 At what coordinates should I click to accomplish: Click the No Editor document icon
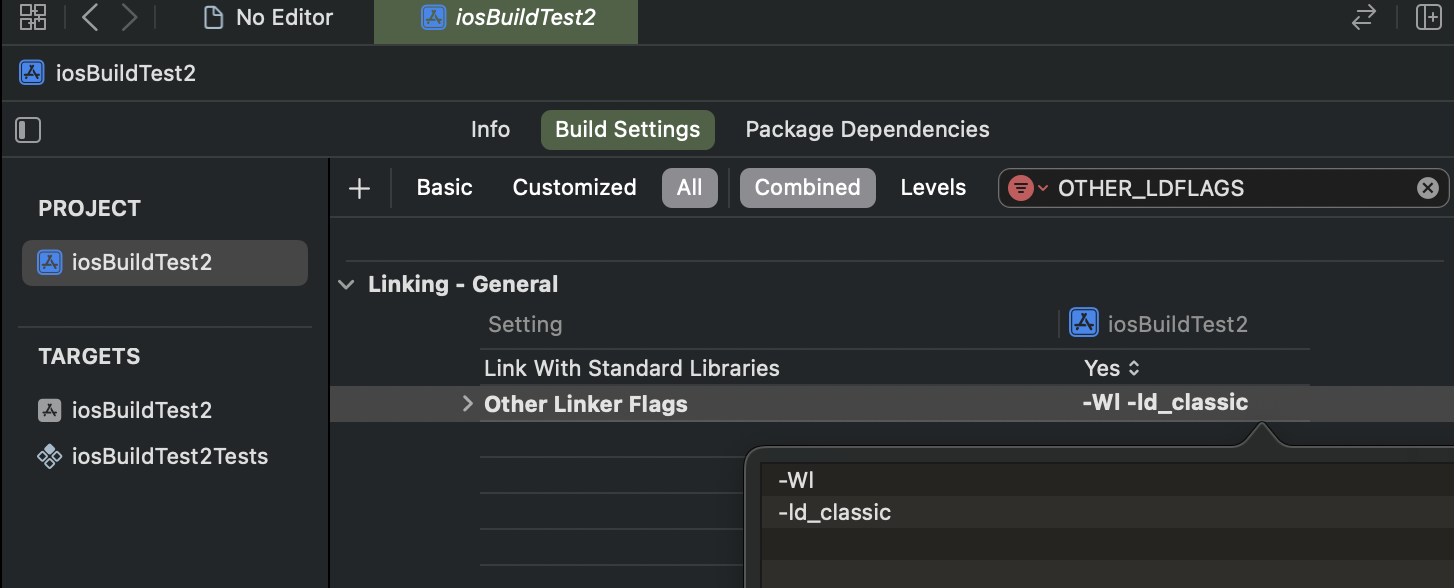213,17
